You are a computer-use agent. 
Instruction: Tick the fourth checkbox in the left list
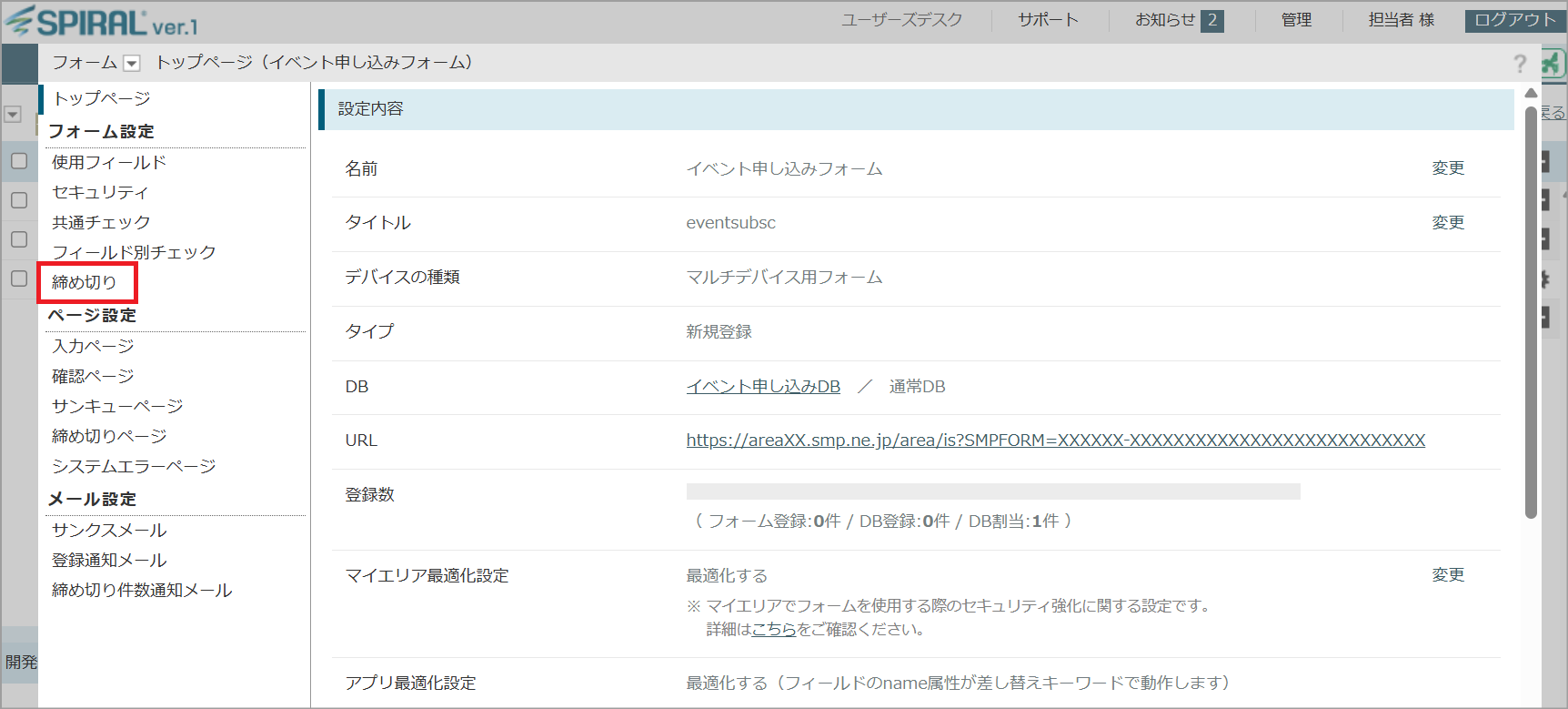(19, 279)
